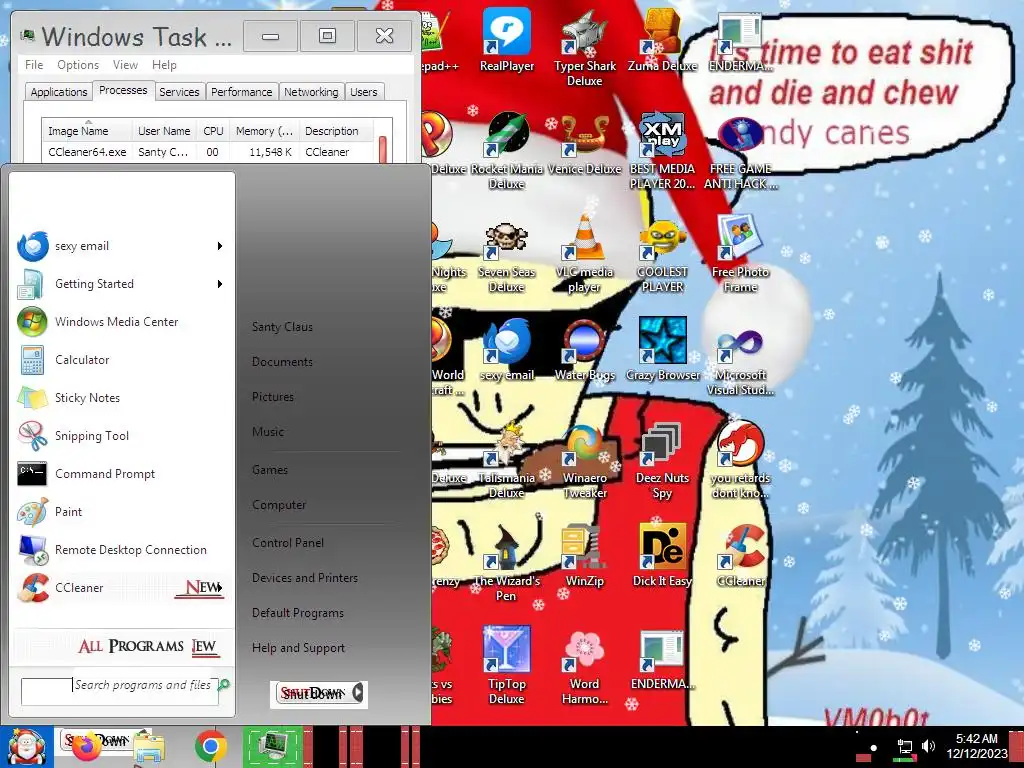This screenshot has height=768, width=1024.
Task: Click the Shut Down button
Action: click(x=312, y=693)
